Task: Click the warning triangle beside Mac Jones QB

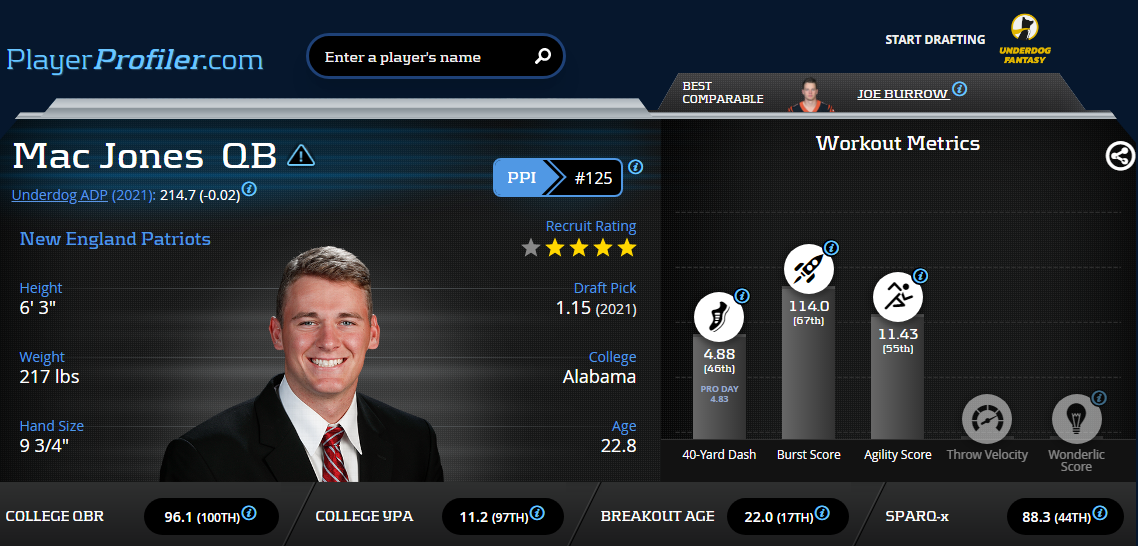Action: 300,155
